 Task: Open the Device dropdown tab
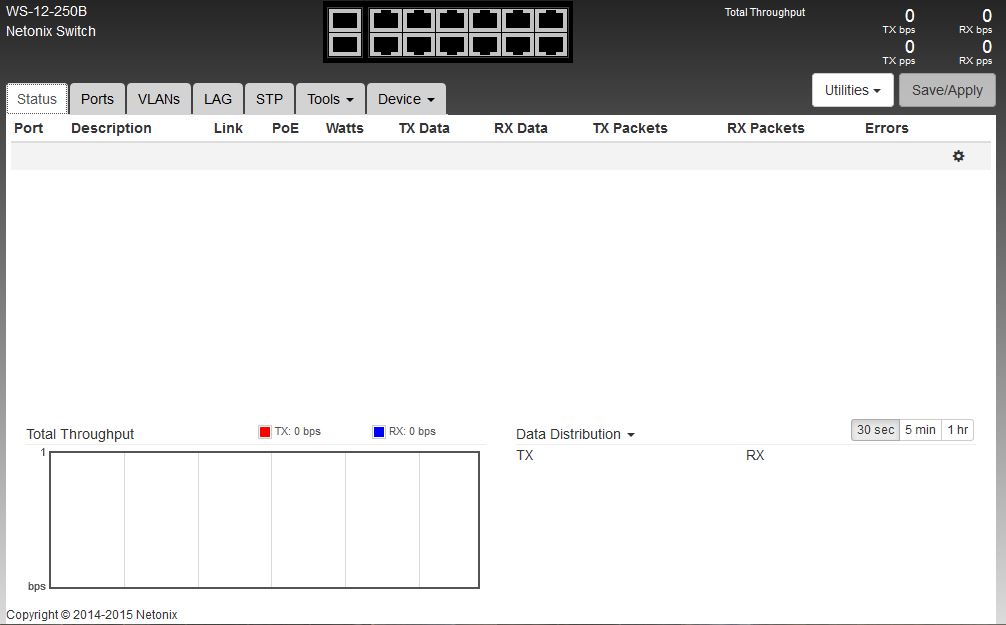point(405,99)
